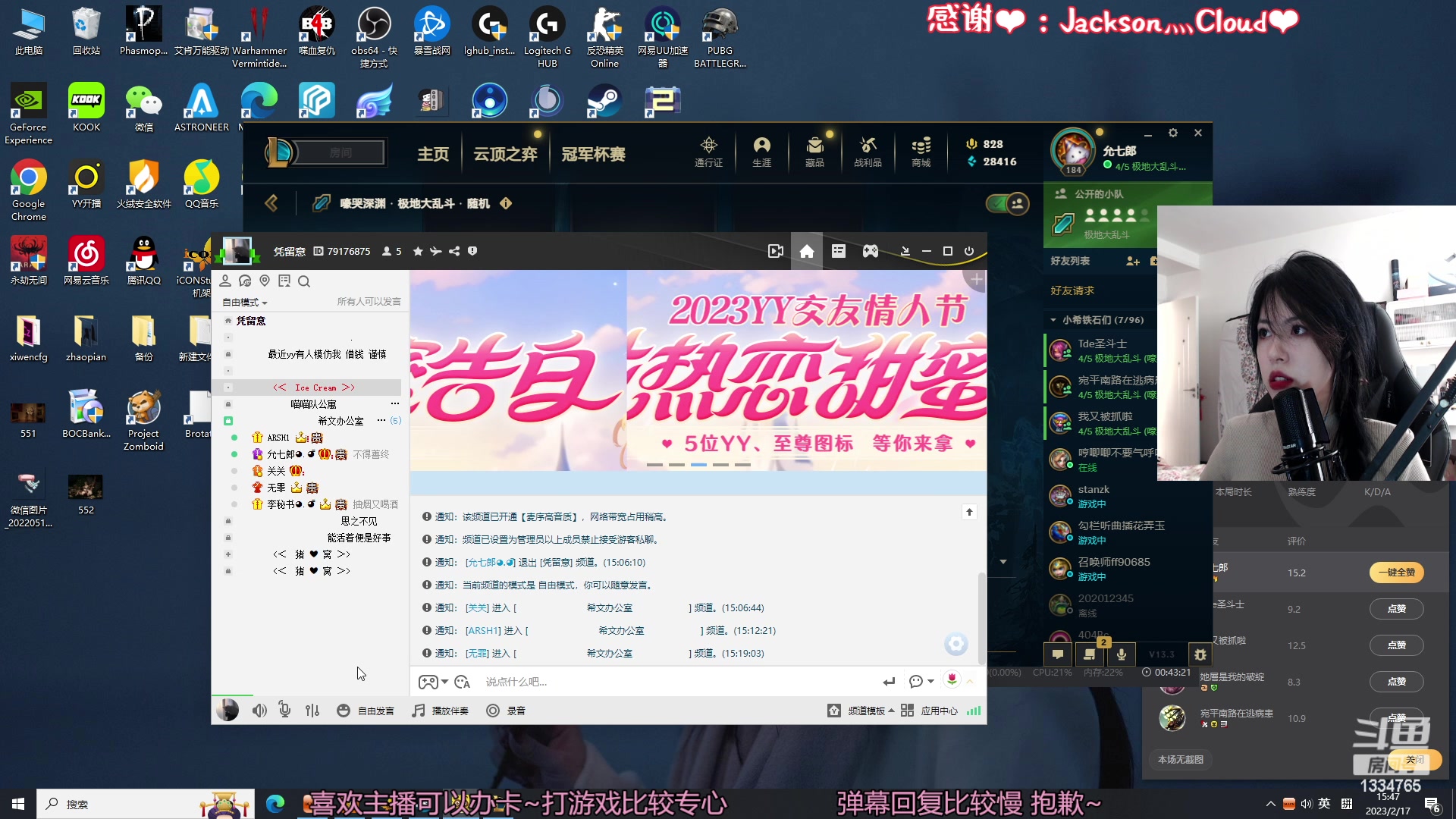Open the 战利品 loot page
Image resolution: width=1456 pixels, height=819 pixels.
point(868,151)
